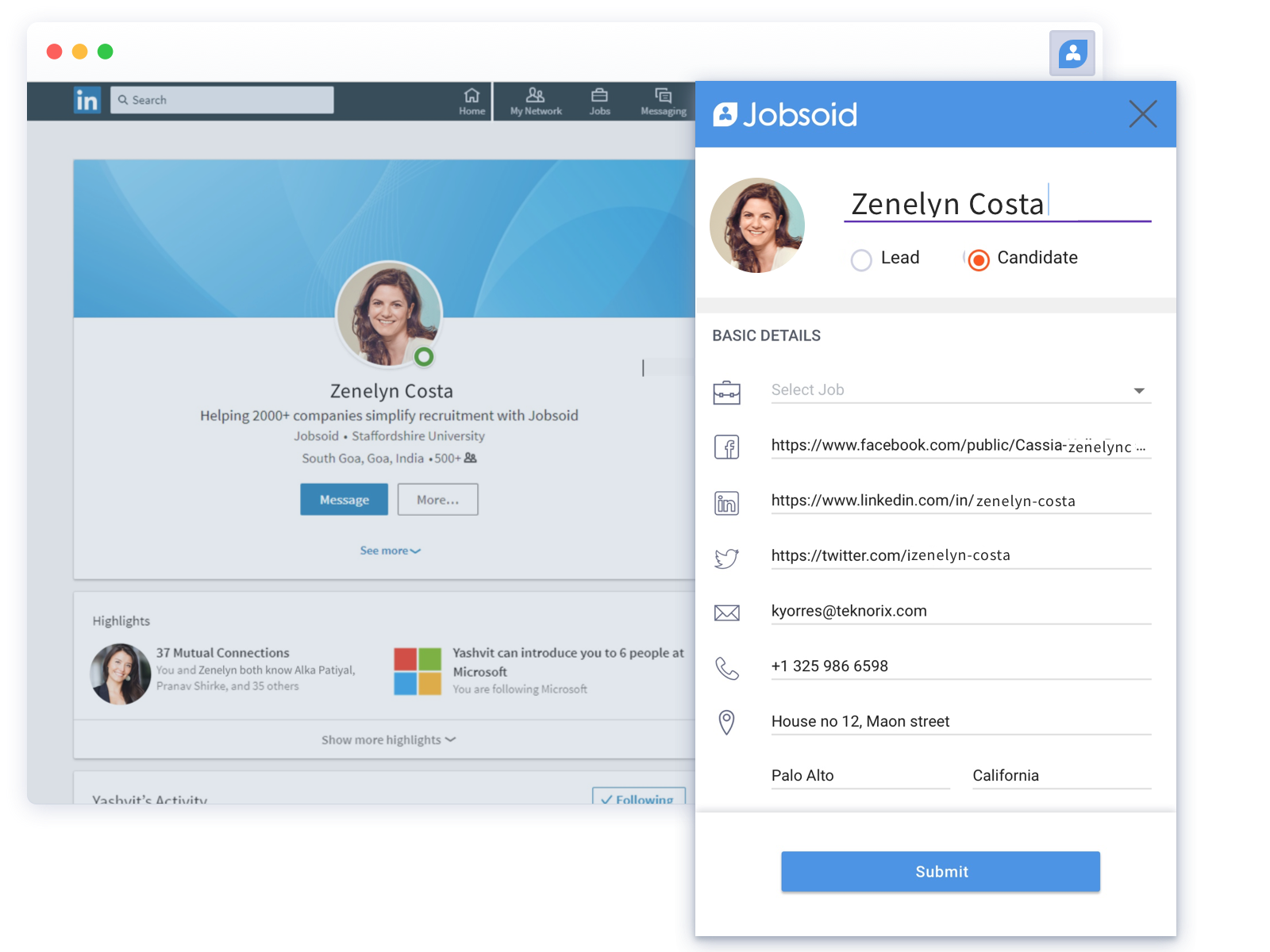Click the LinkedIn Search field
Screen dimensions: 1270x952
221,100
